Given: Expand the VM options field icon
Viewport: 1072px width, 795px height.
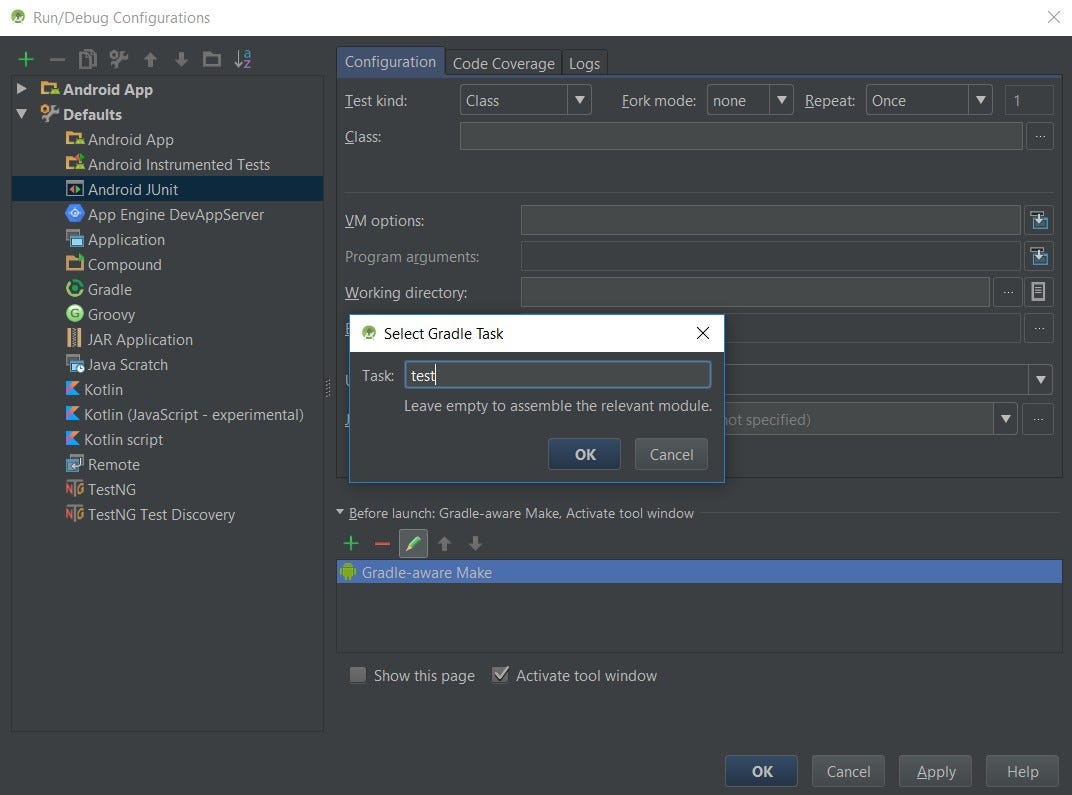Looking at the screenshot, I should point(1039,221).
